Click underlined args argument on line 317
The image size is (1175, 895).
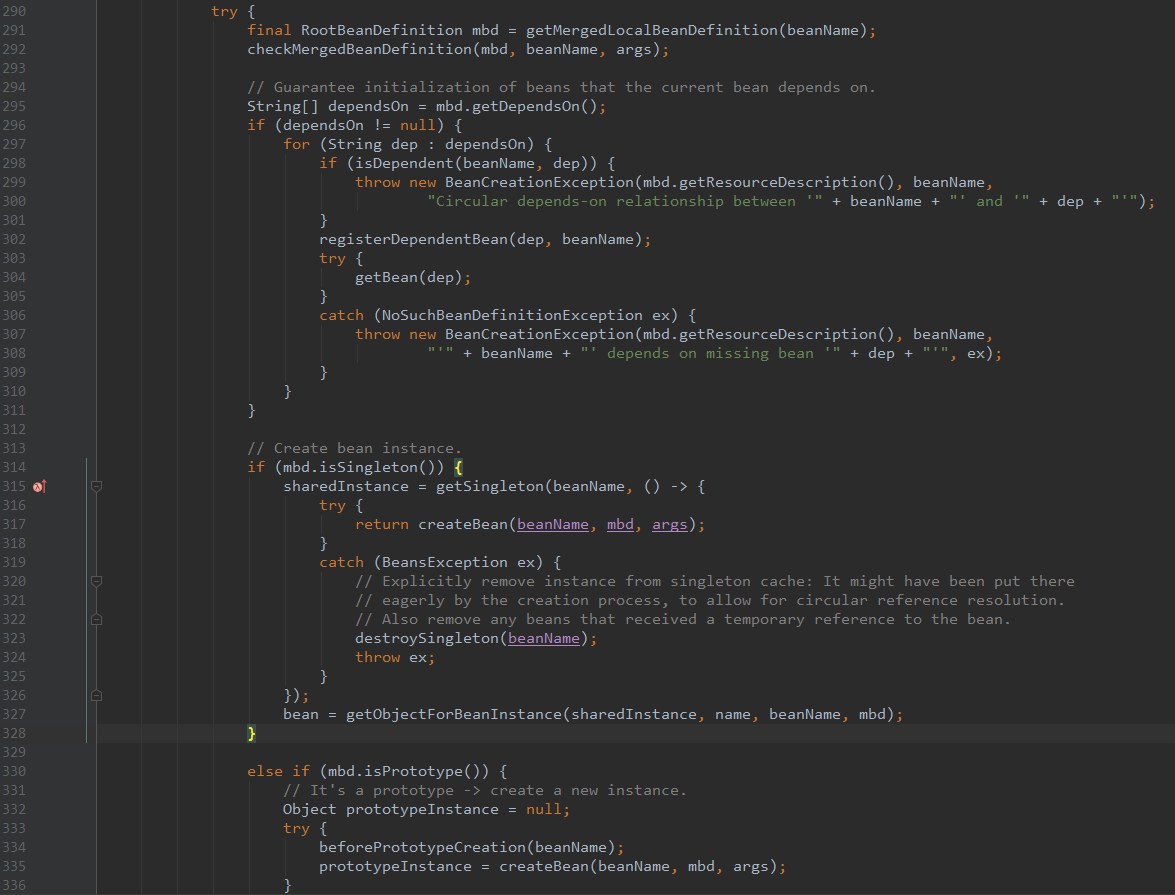(x=670, y=525)
